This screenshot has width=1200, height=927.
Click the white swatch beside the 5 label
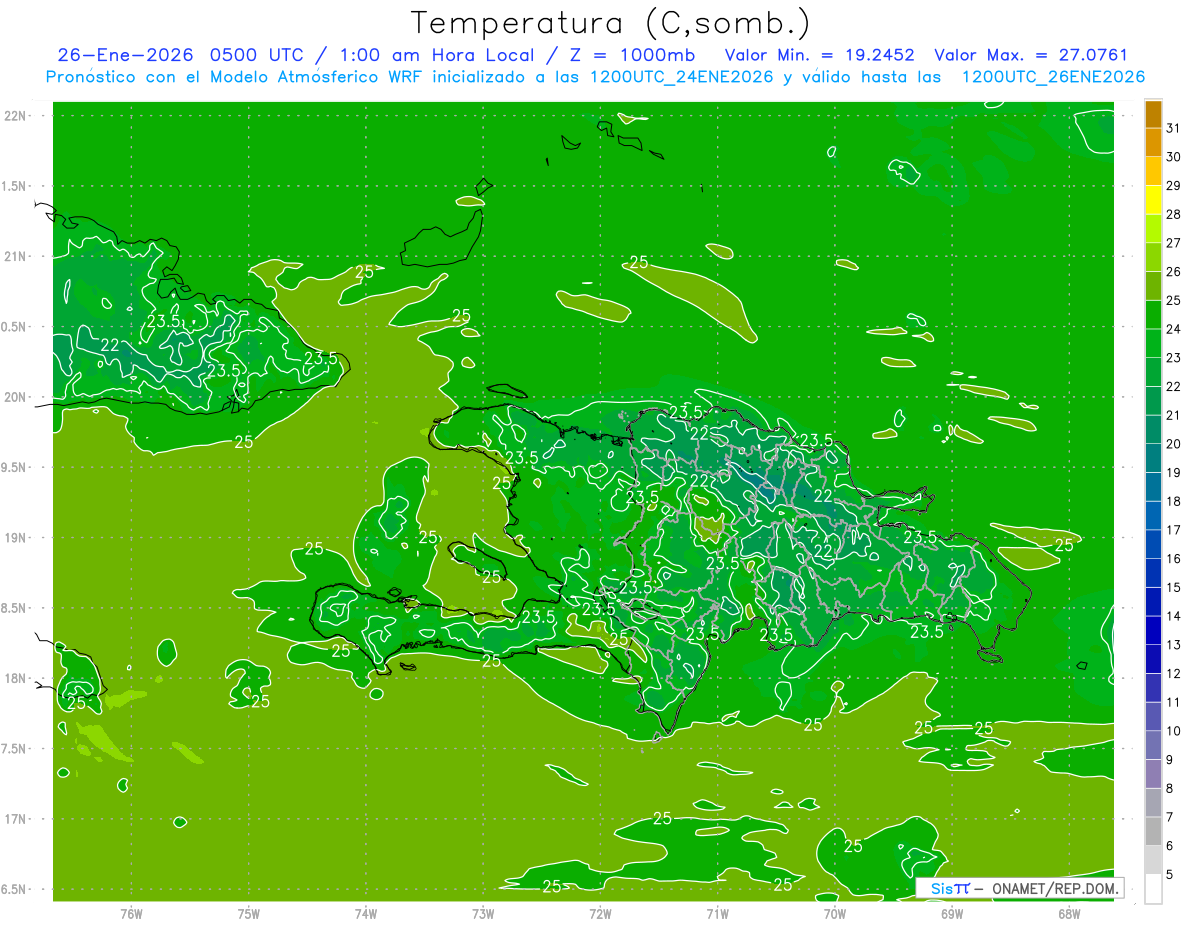(x=1153, y=889)
